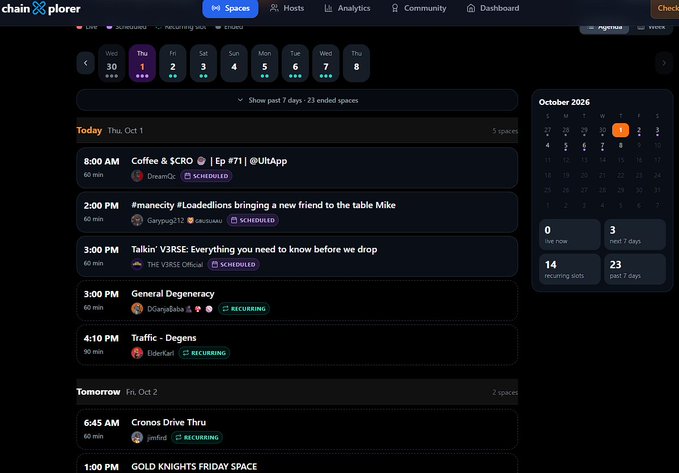The image size is (679, 473).
Task: Select Wed 30 in the day strip
Action: click(x=112, y=63)
